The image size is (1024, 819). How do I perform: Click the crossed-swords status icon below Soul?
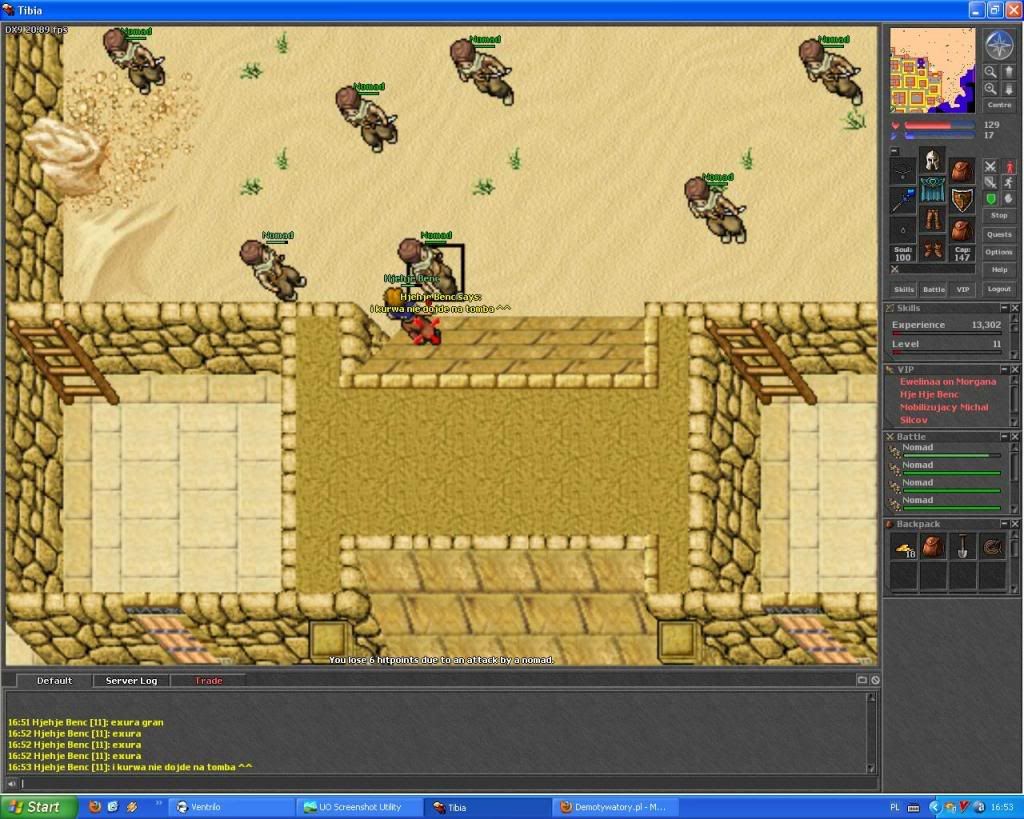pos(895,269)
